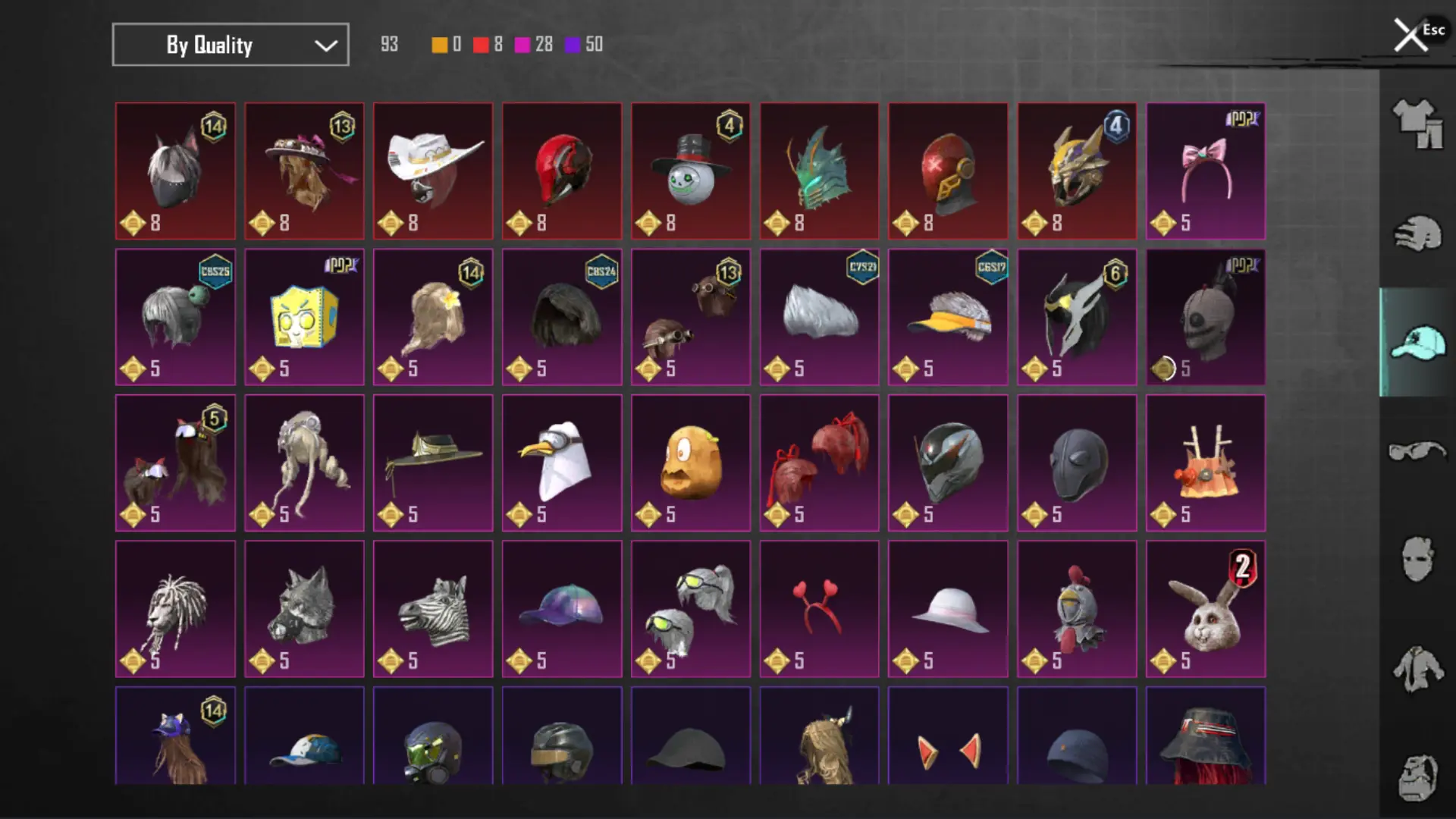Select the white cowboy hat item
This screenshot has height=819, width=1456.
click(x=433, y=171)
